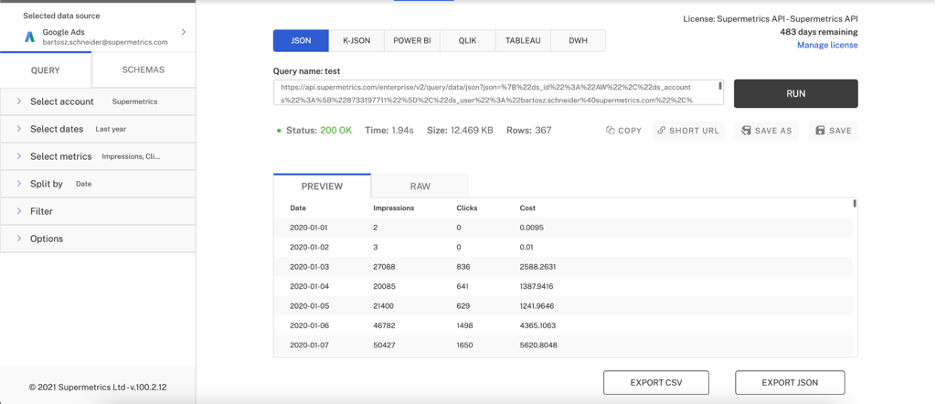Select the TABLEAU format tab

523,41
